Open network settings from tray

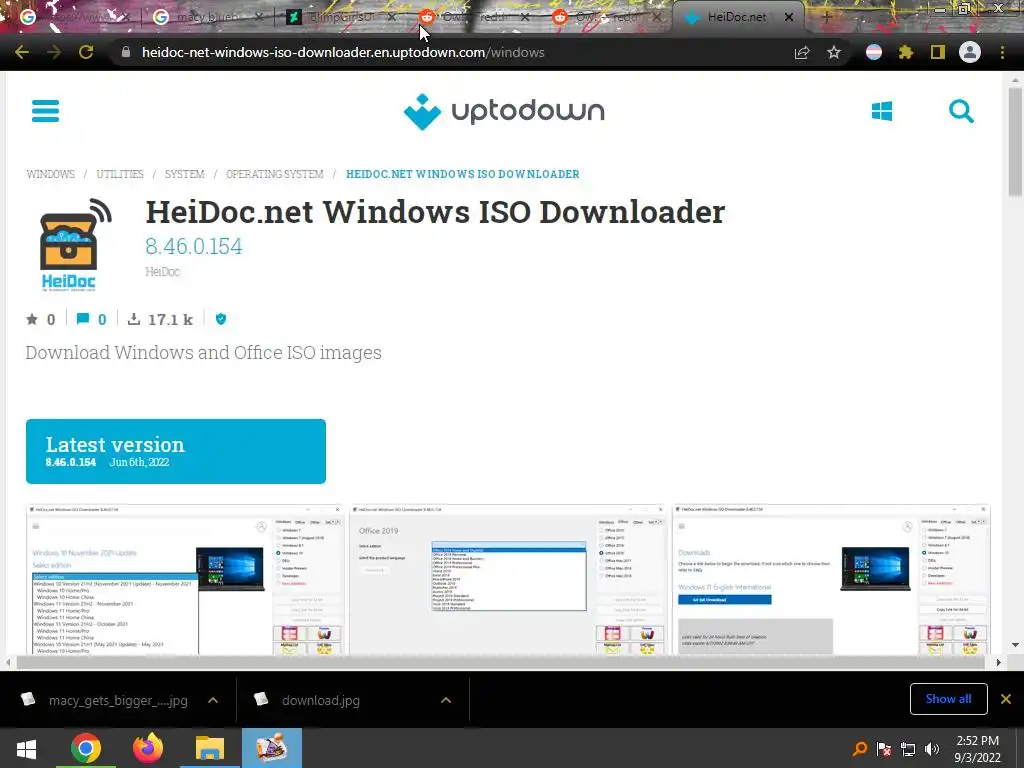[x=908, y=748]
